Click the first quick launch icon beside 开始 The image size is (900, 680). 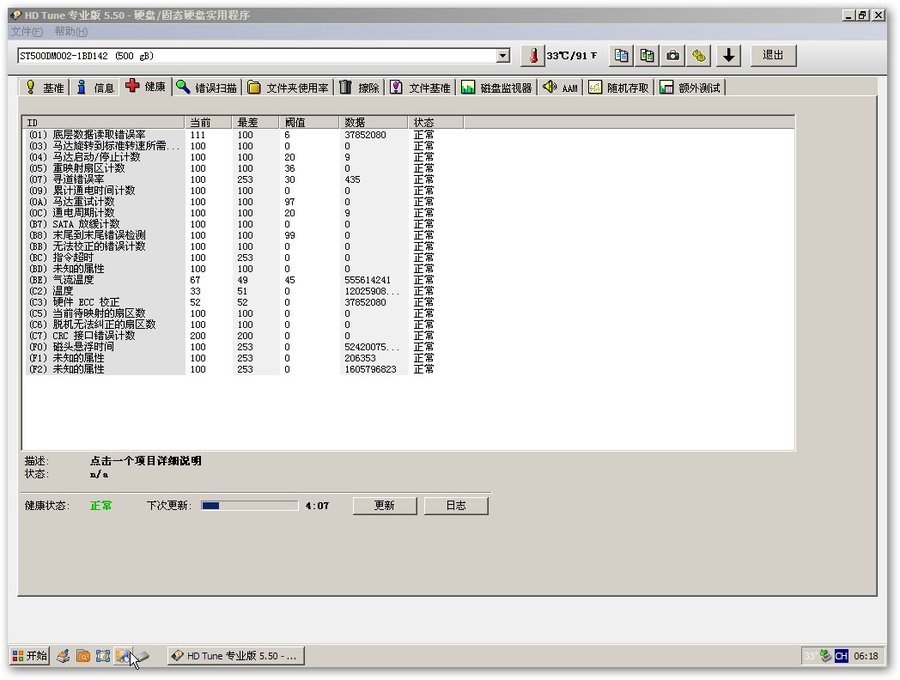pos(63,655)
